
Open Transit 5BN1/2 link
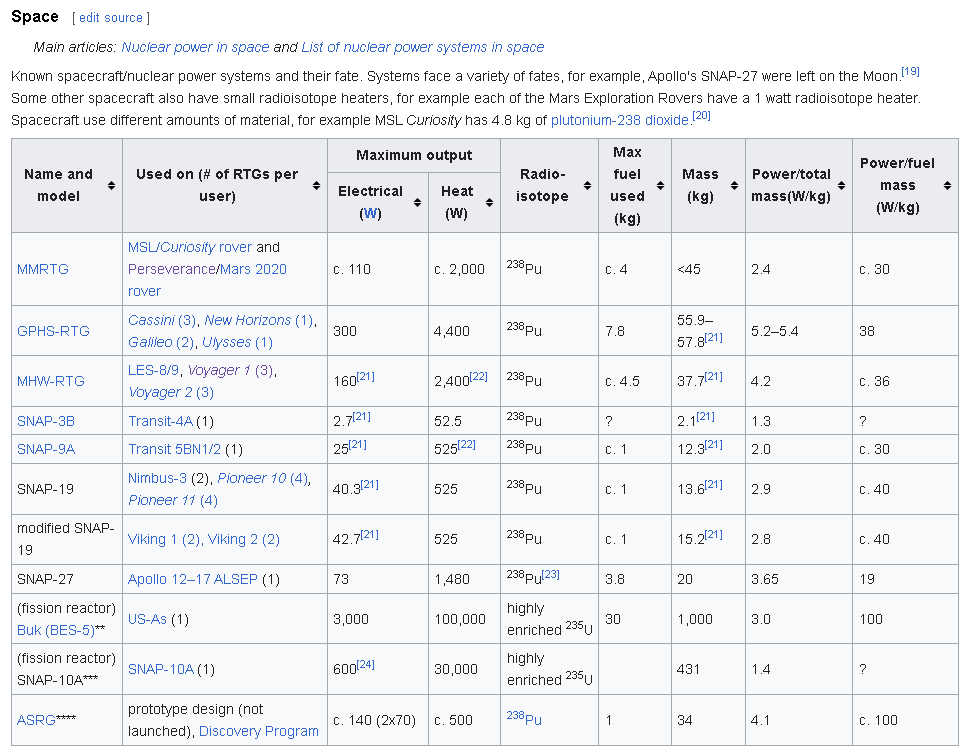(175, 450)
